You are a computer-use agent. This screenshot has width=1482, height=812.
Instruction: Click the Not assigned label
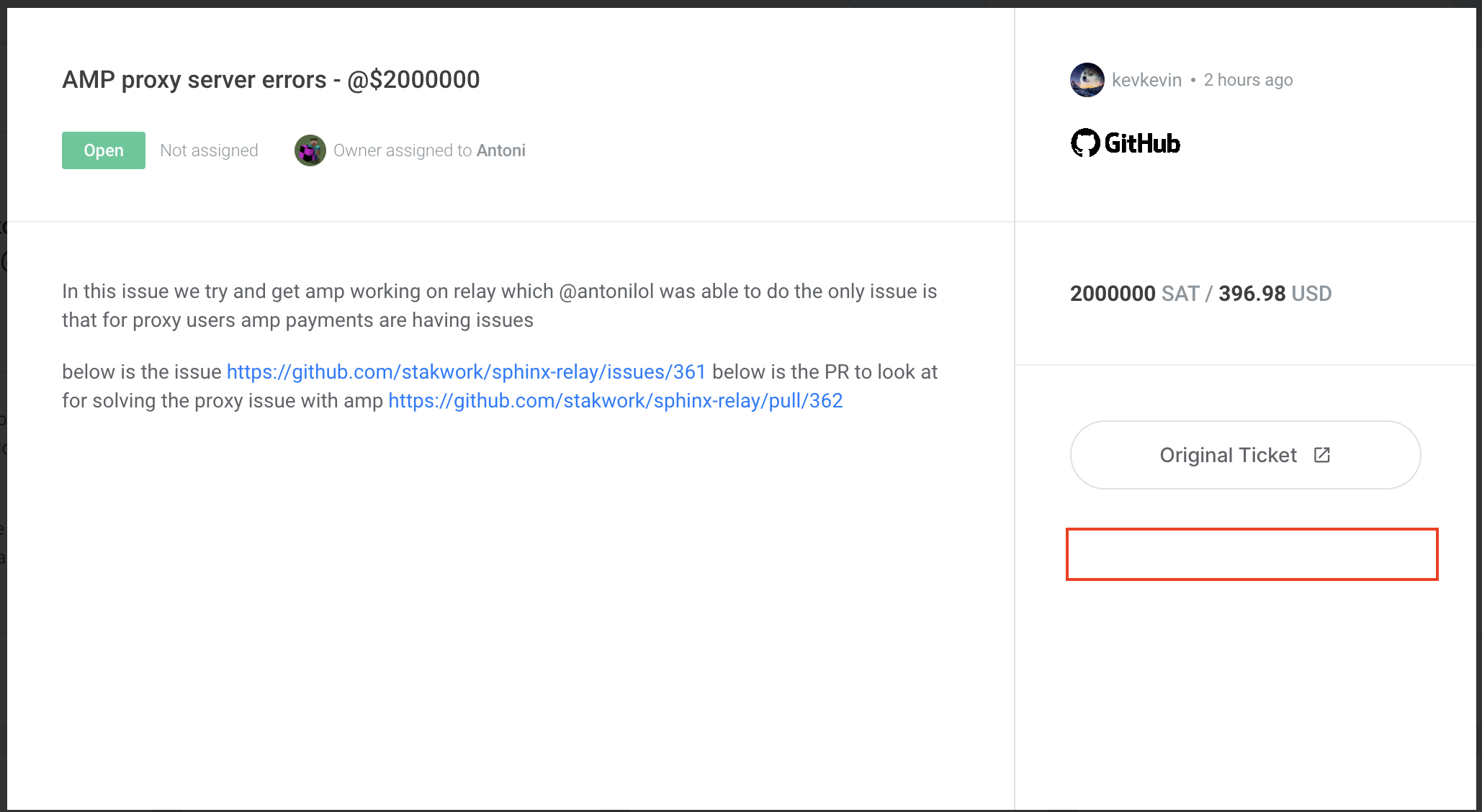click(209, 150)
